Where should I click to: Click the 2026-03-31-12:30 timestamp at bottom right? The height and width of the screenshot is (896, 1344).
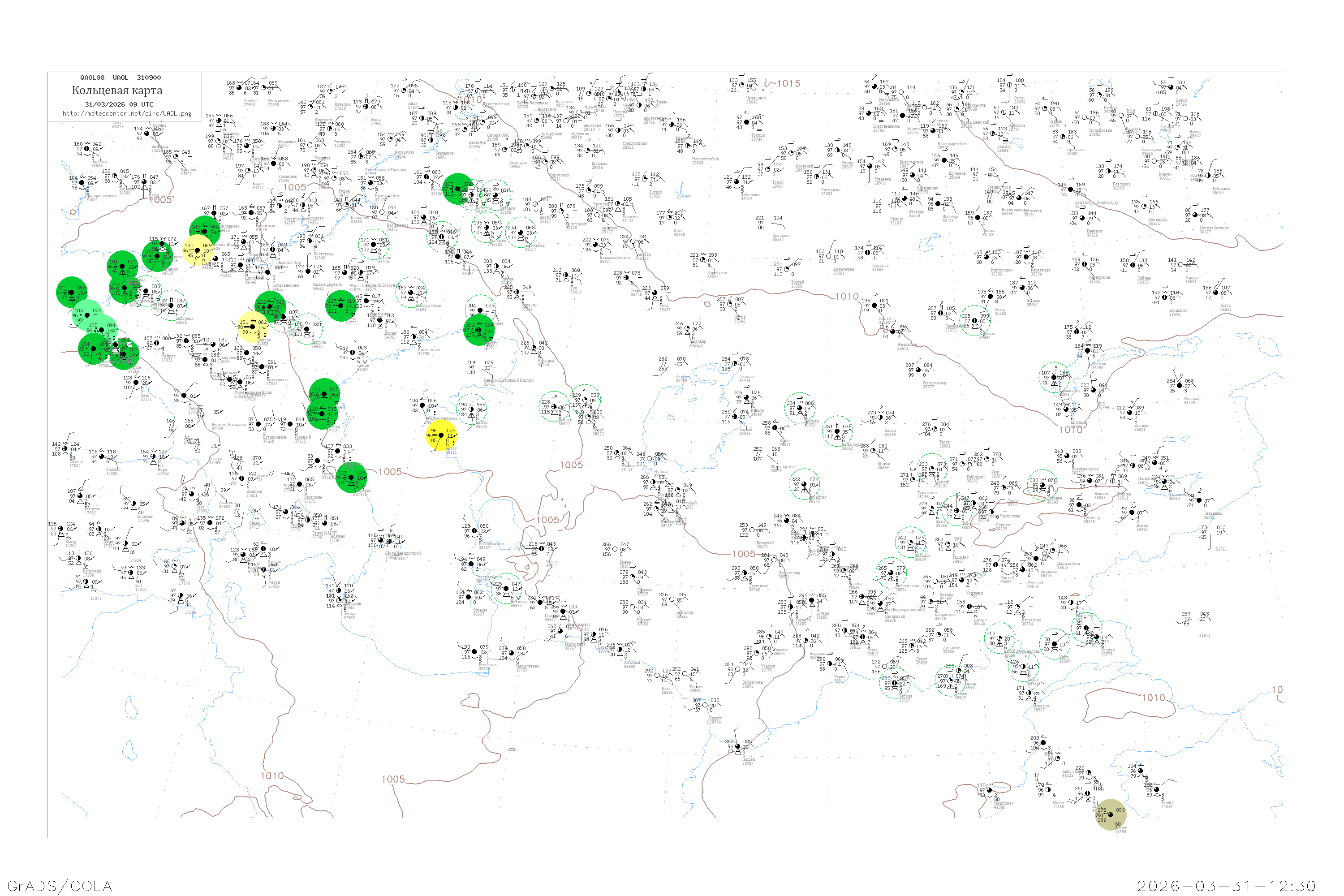tap(1226, 886)
